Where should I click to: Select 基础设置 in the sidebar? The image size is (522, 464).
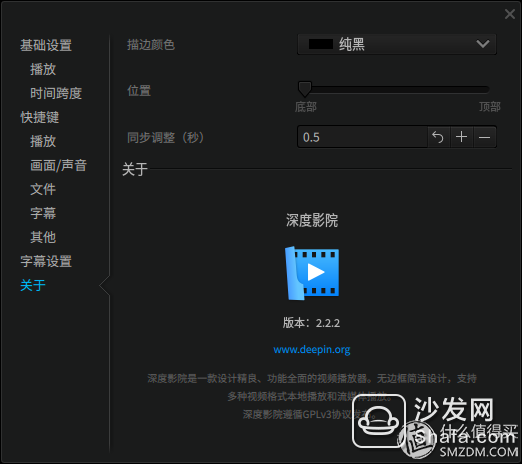click(46, 45)
